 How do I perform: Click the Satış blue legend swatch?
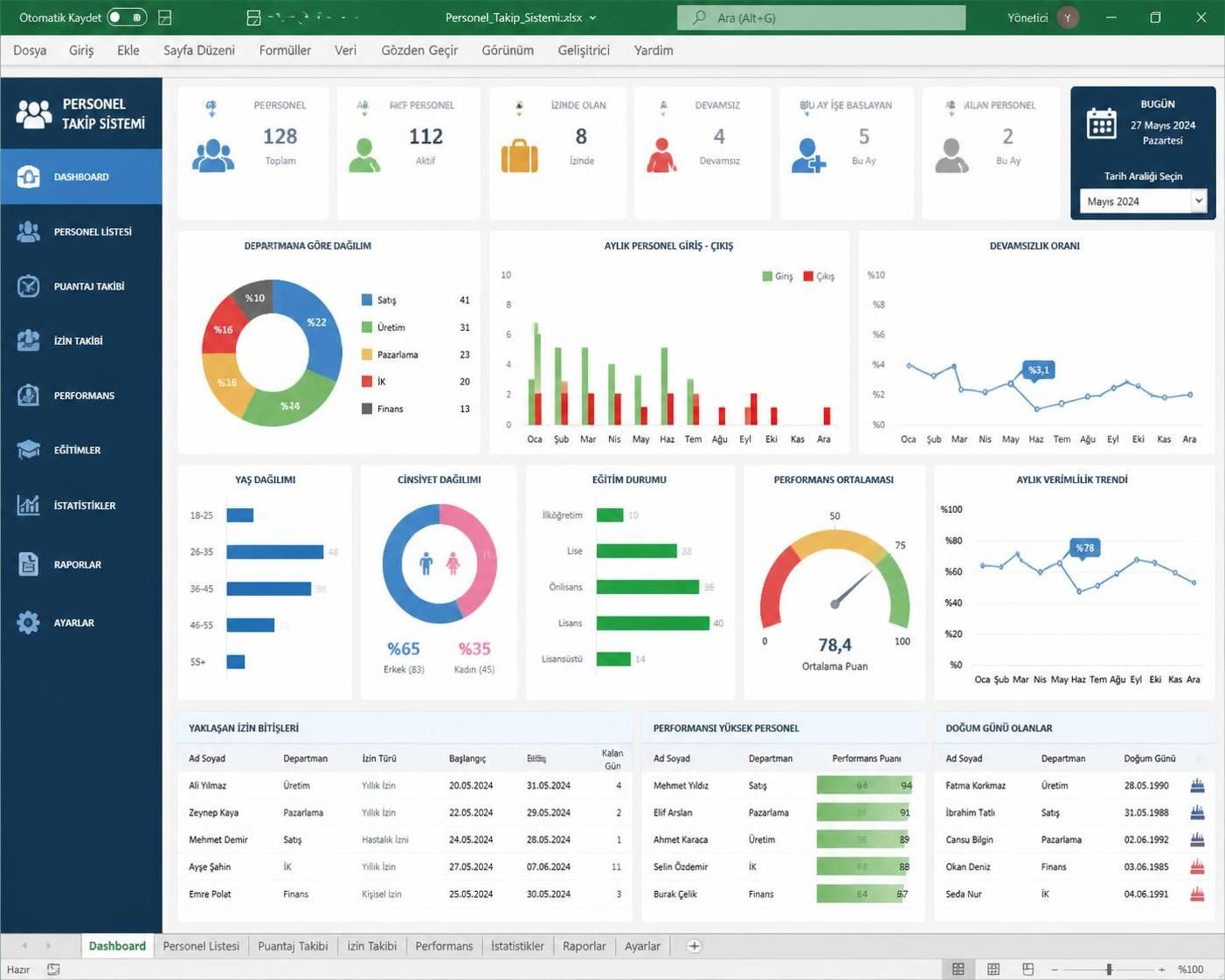[367, 300]
